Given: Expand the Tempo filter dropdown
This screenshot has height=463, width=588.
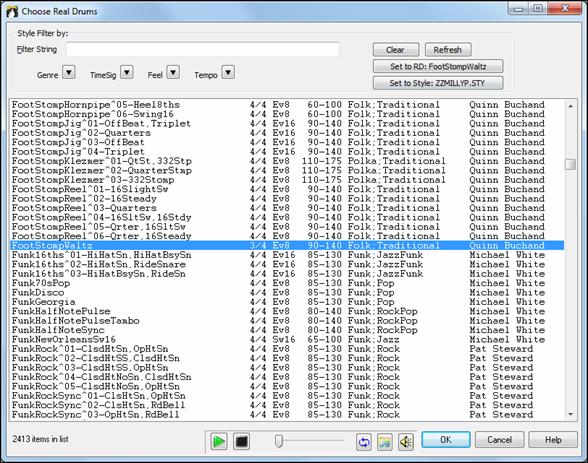Looking at the screenshot, I should tap(228, 72).
